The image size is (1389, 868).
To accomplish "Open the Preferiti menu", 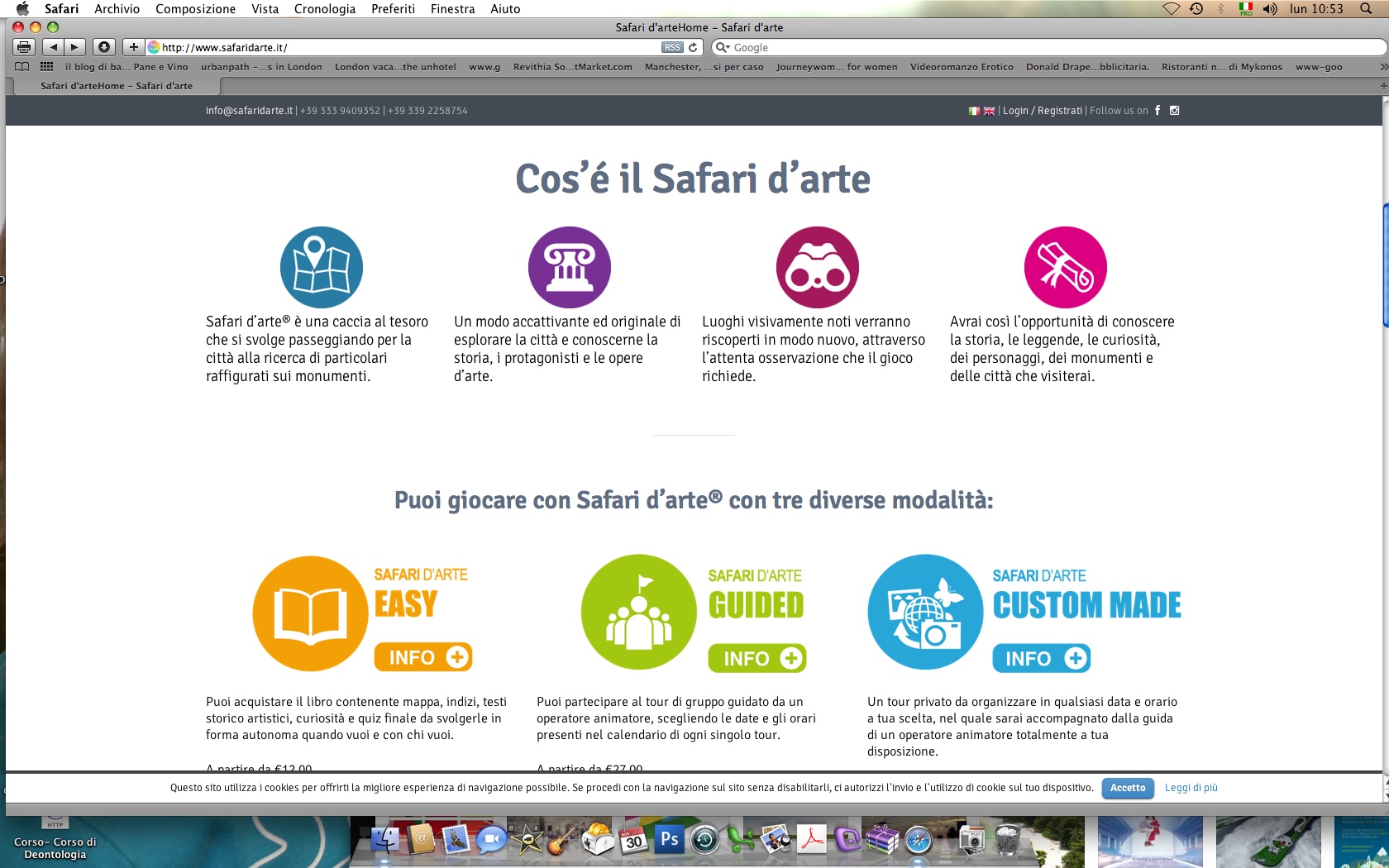I will pyautogui.click(x=393, y=9).
